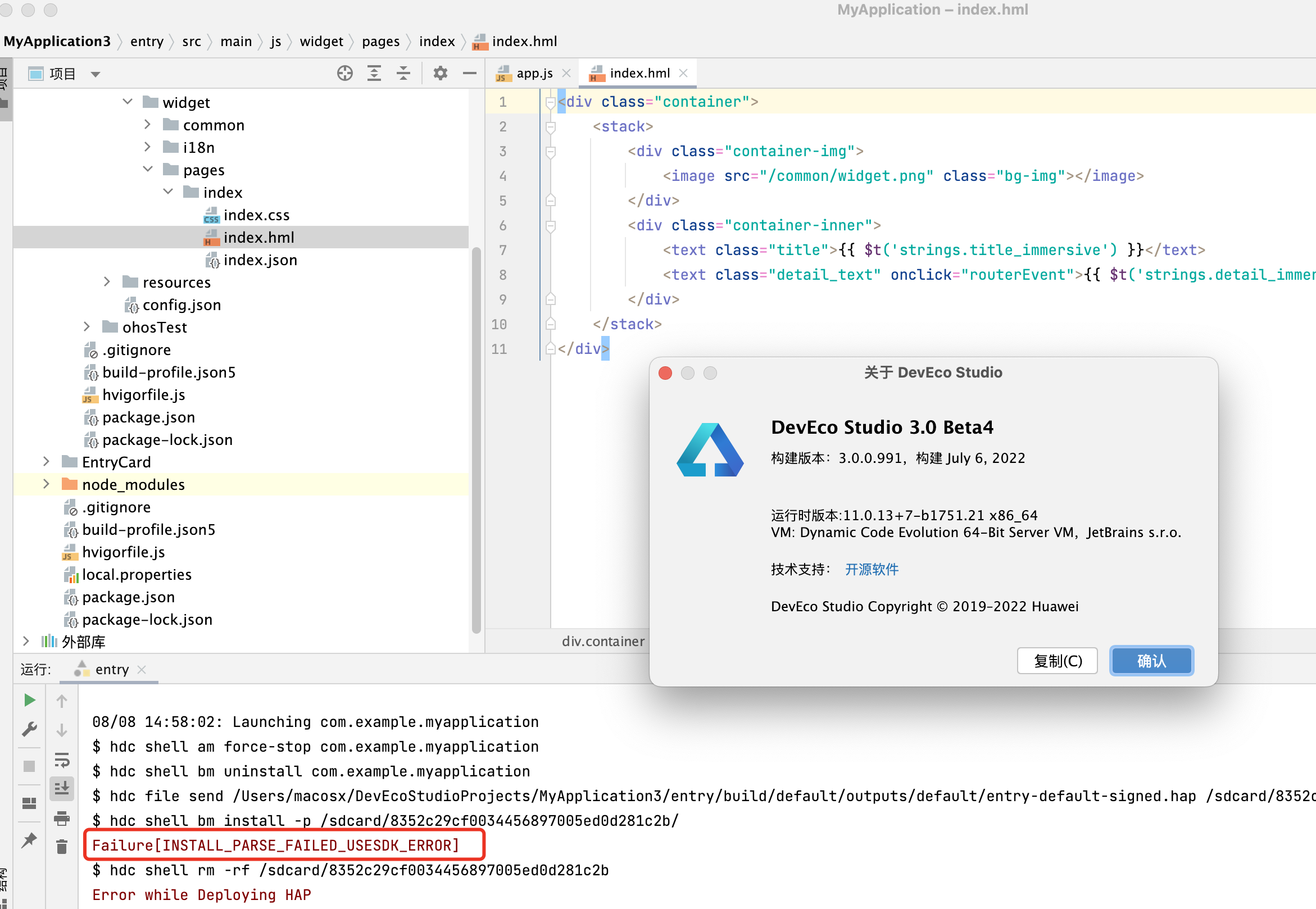Expand the EntryCard folder
The height and width of the screenshot is (909, 1316).
point(47,461)
